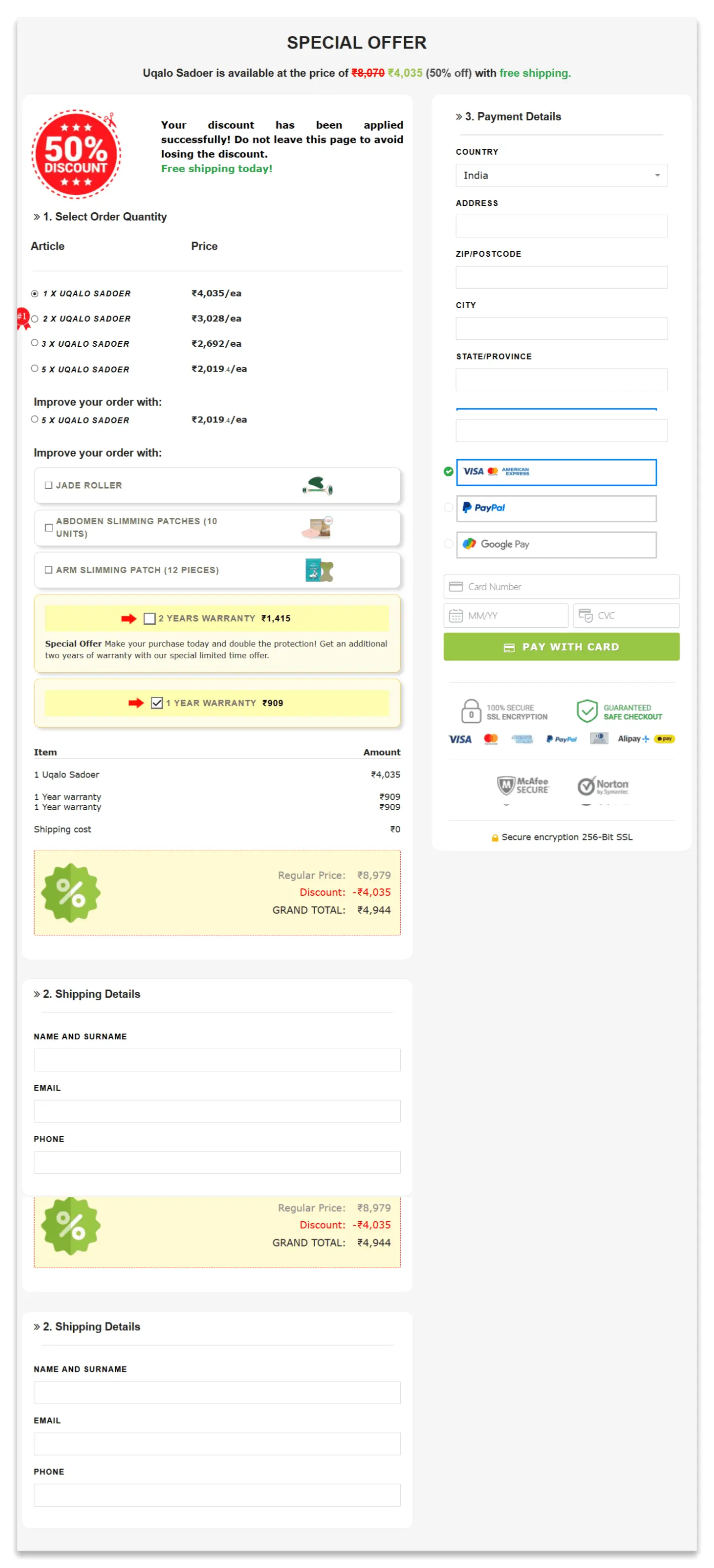Click the Abdomen Slimming Patches product image
Image resolution: width=714 pixels, height=1568 pixels.
tap(317, 527)
